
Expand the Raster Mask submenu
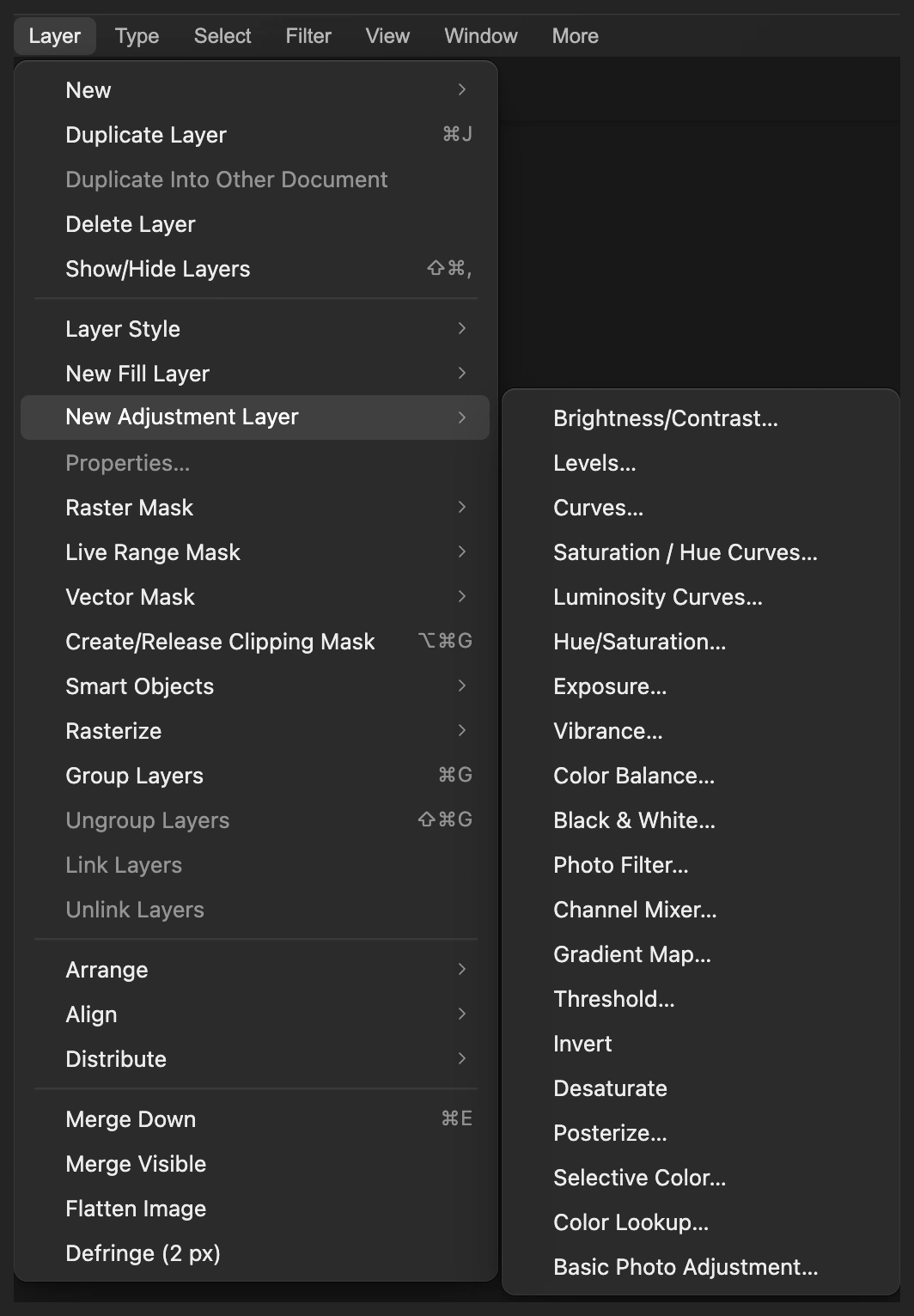click(255, 508)
